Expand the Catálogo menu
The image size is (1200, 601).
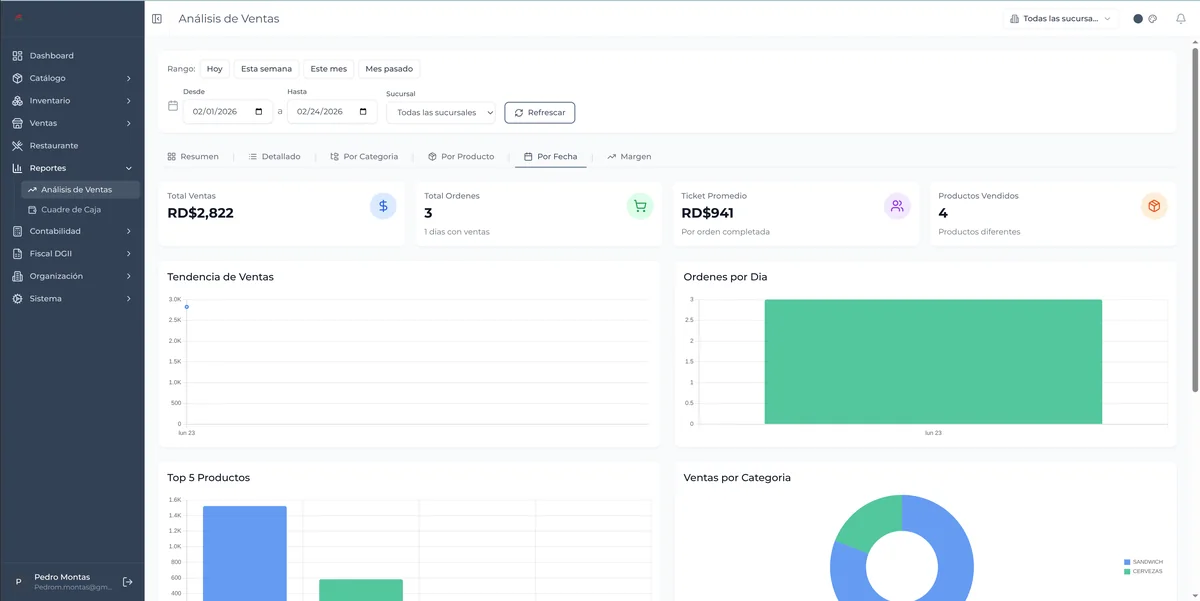tap(72, 78)
